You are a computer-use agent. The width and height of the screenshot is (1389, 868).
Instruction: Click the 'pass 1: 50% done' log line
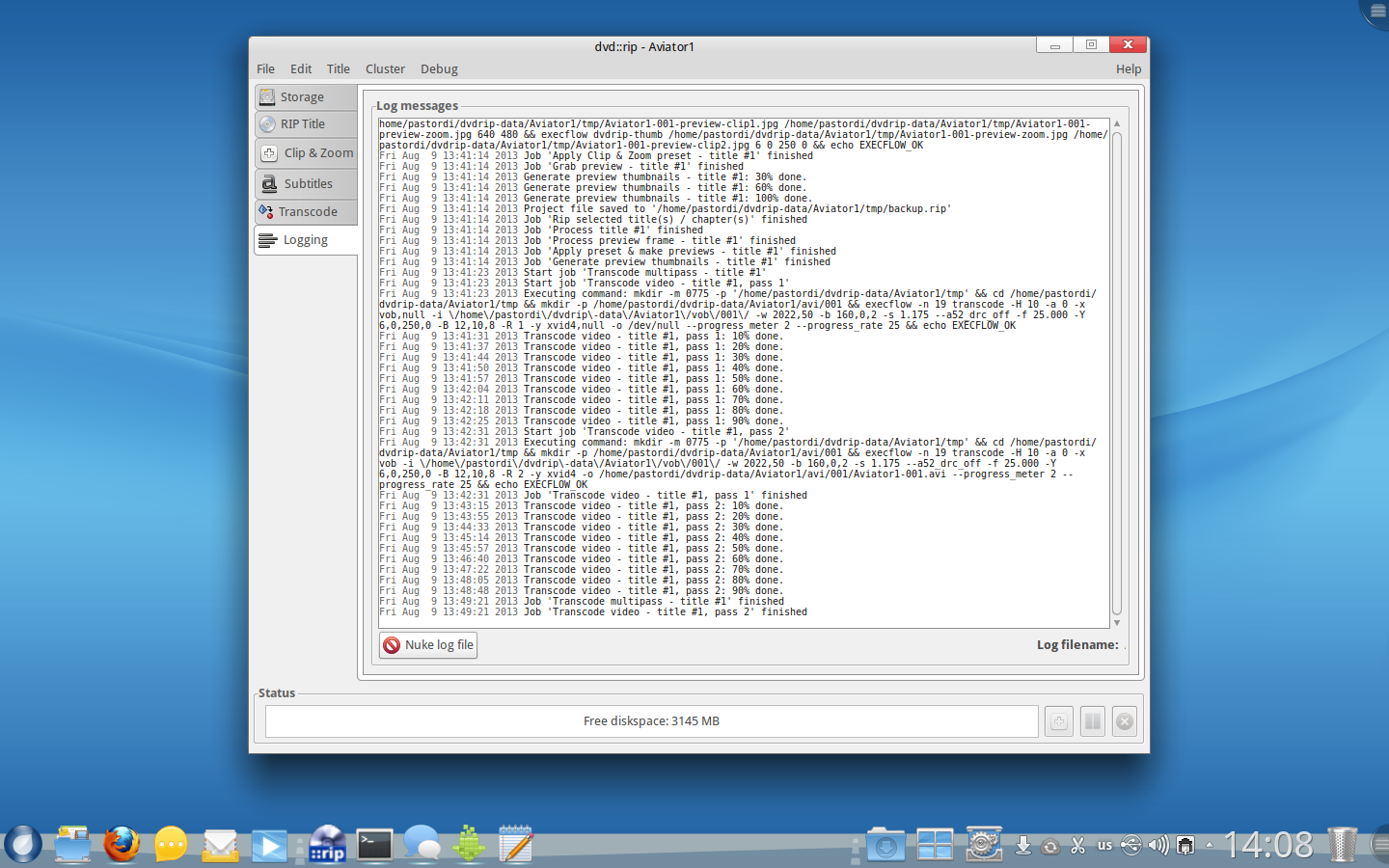582,379
